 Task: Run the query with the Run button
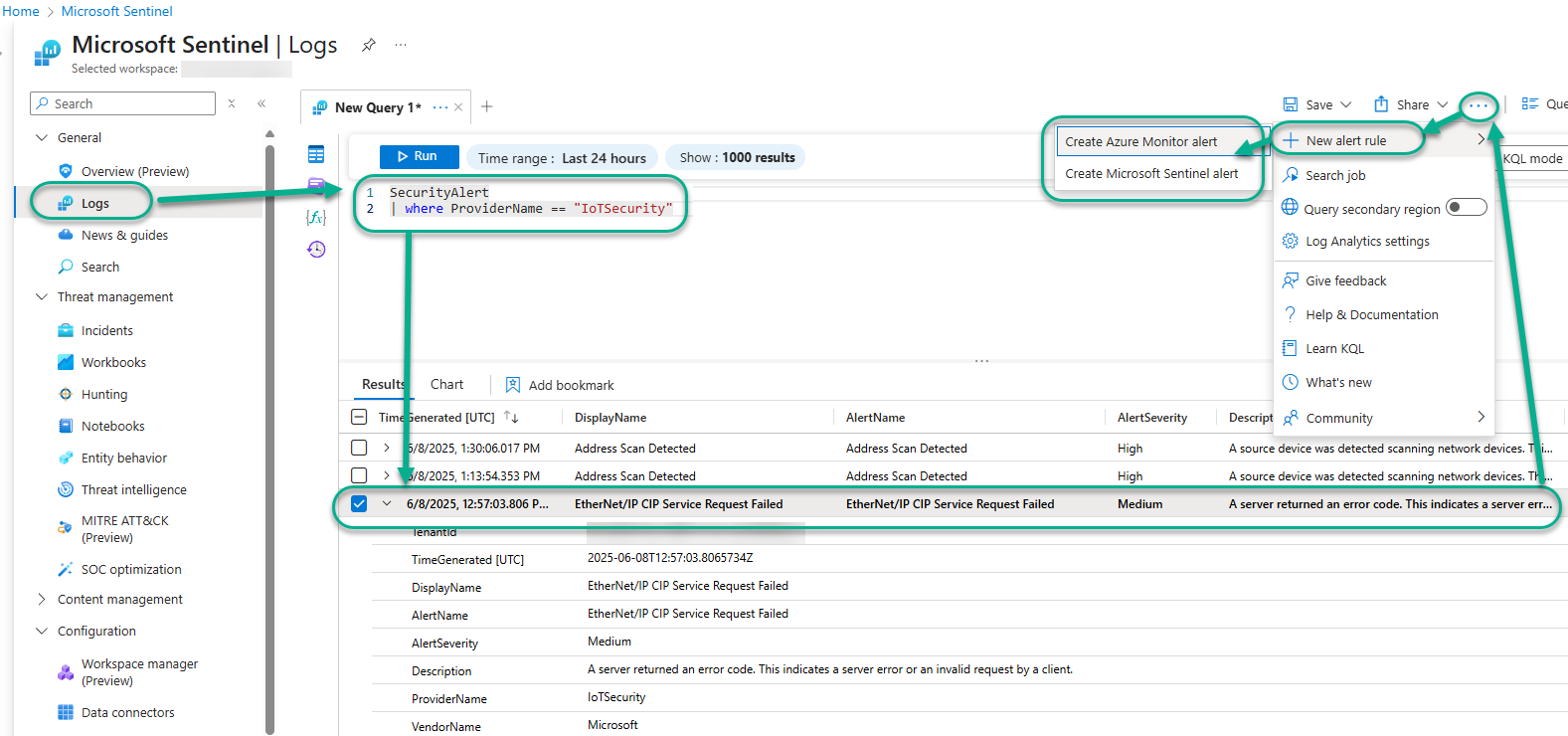click(419, 156)
